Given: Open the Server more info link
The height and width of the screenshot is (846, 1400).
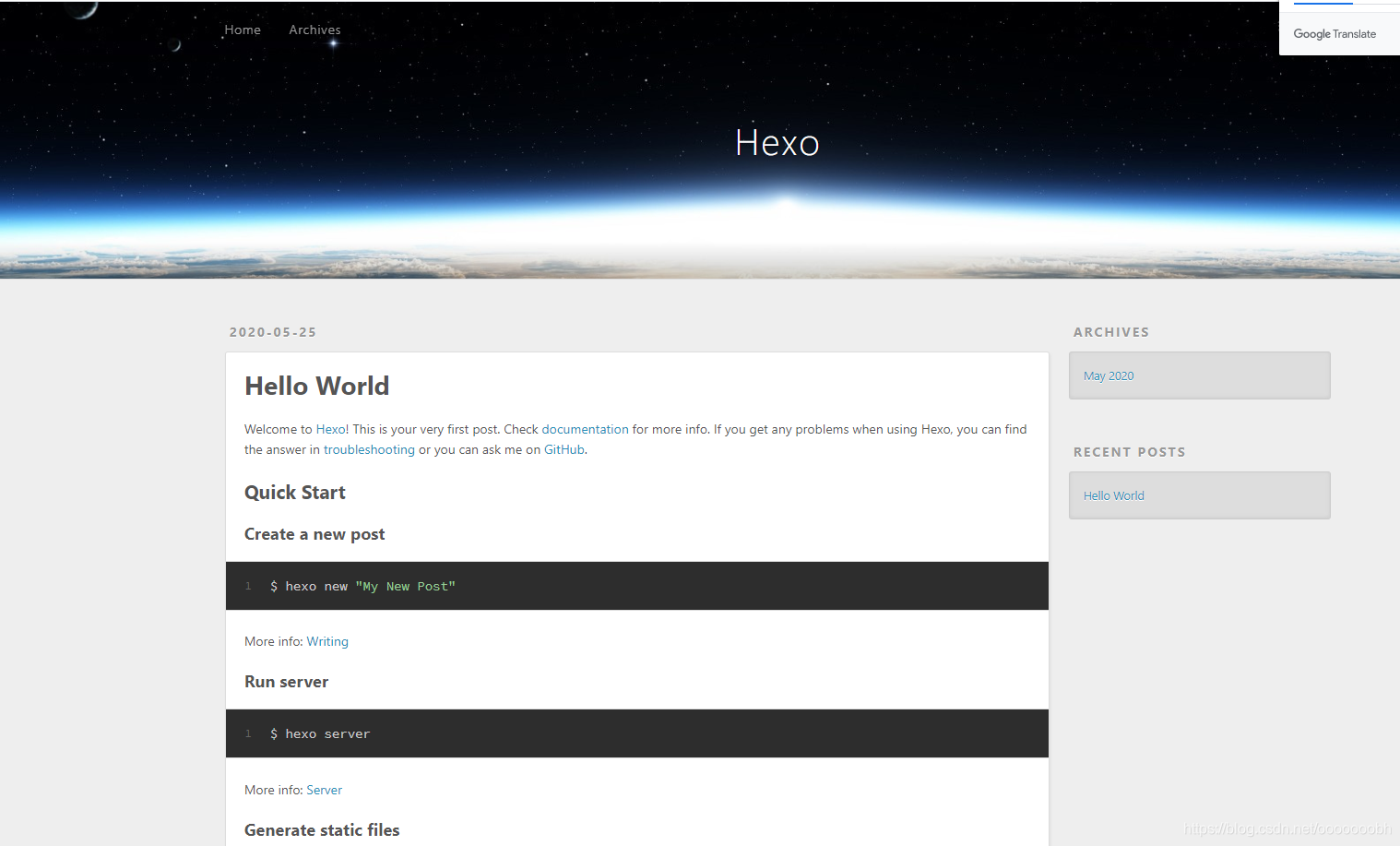Looking at the screenshot, I should pos(324,790).
